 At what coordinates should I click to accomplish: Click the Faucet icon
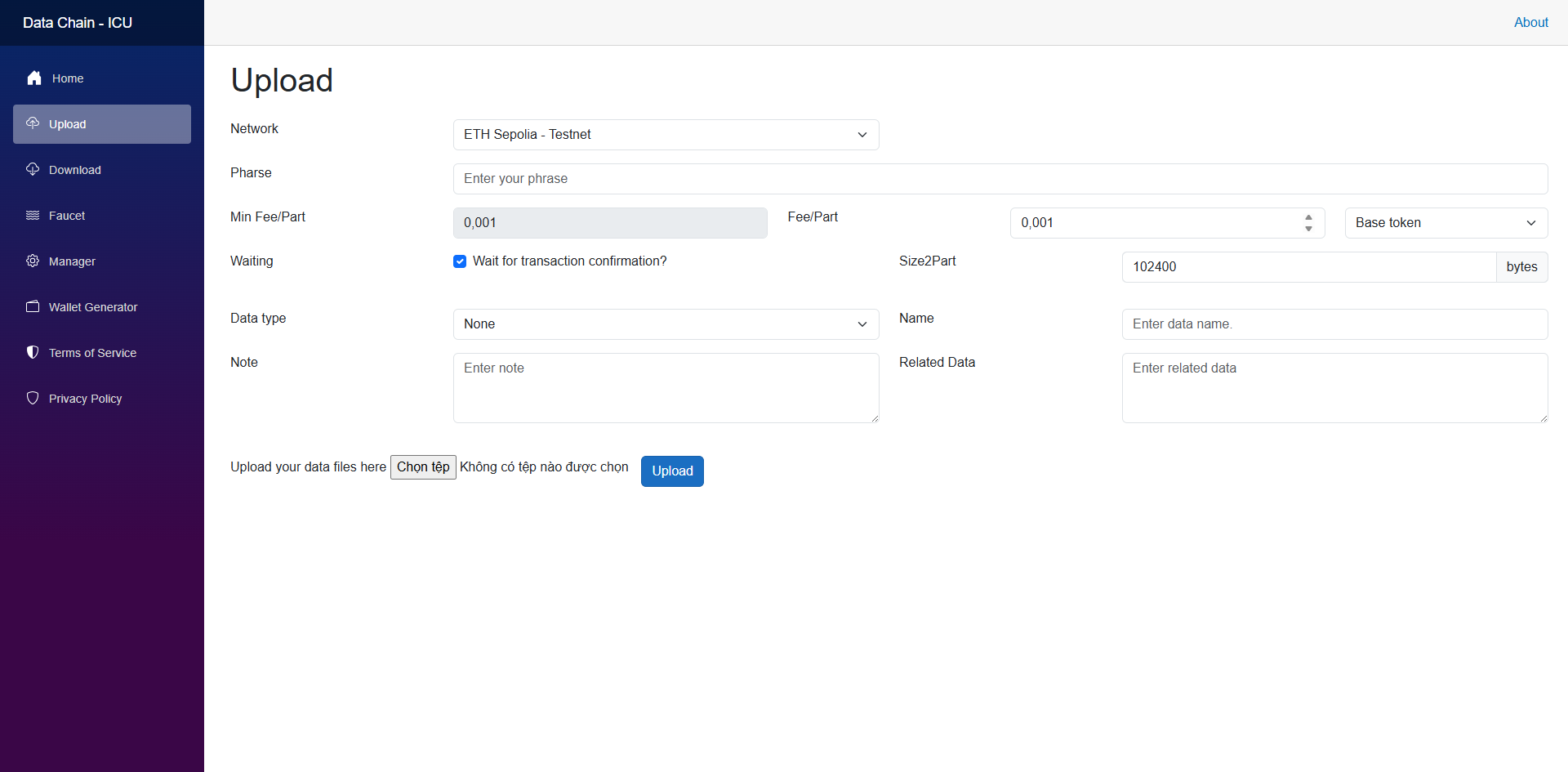pyautogui.click(x=33, y=215)
